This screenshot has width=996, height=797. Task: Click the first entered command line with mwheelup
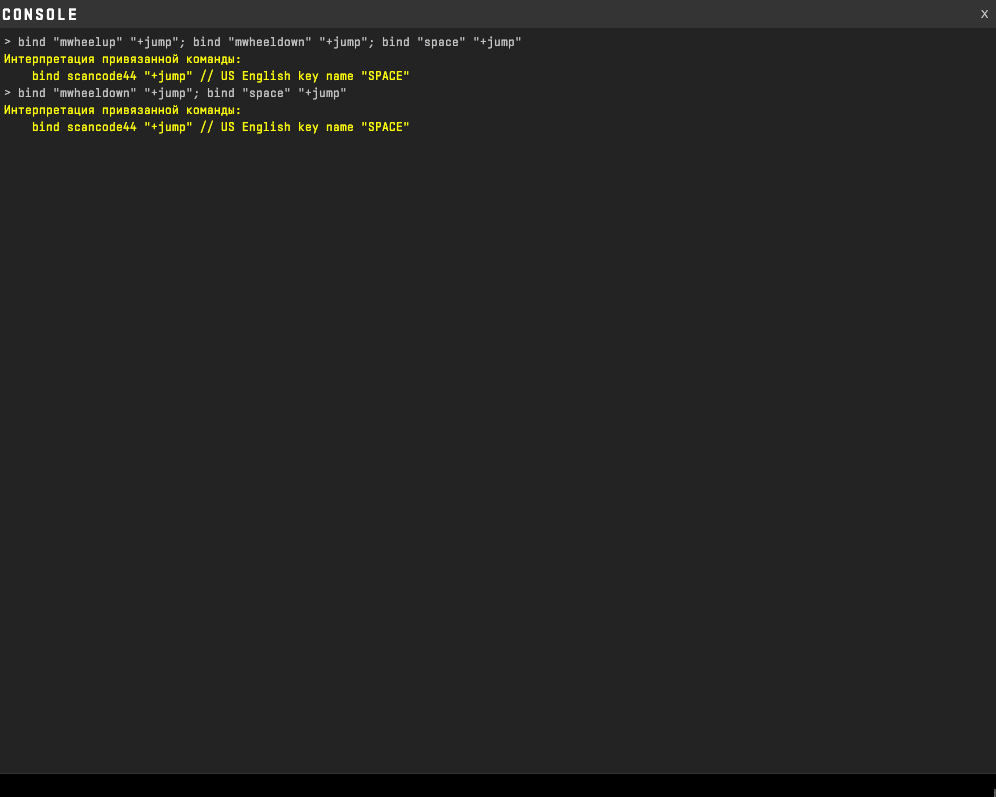pyautogui.click(x=262, y=42)
